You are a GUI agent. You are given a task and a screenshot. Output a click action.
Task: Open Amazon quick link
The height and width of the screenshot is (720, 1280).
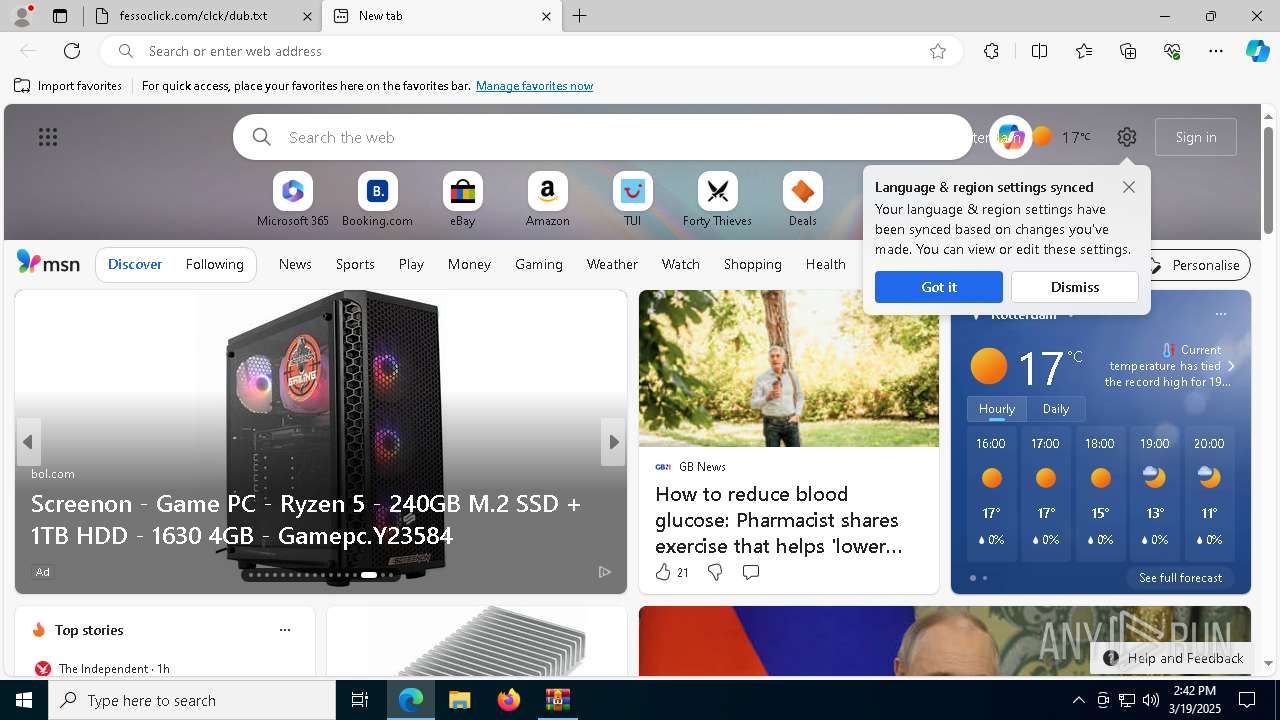click(547, 200)
